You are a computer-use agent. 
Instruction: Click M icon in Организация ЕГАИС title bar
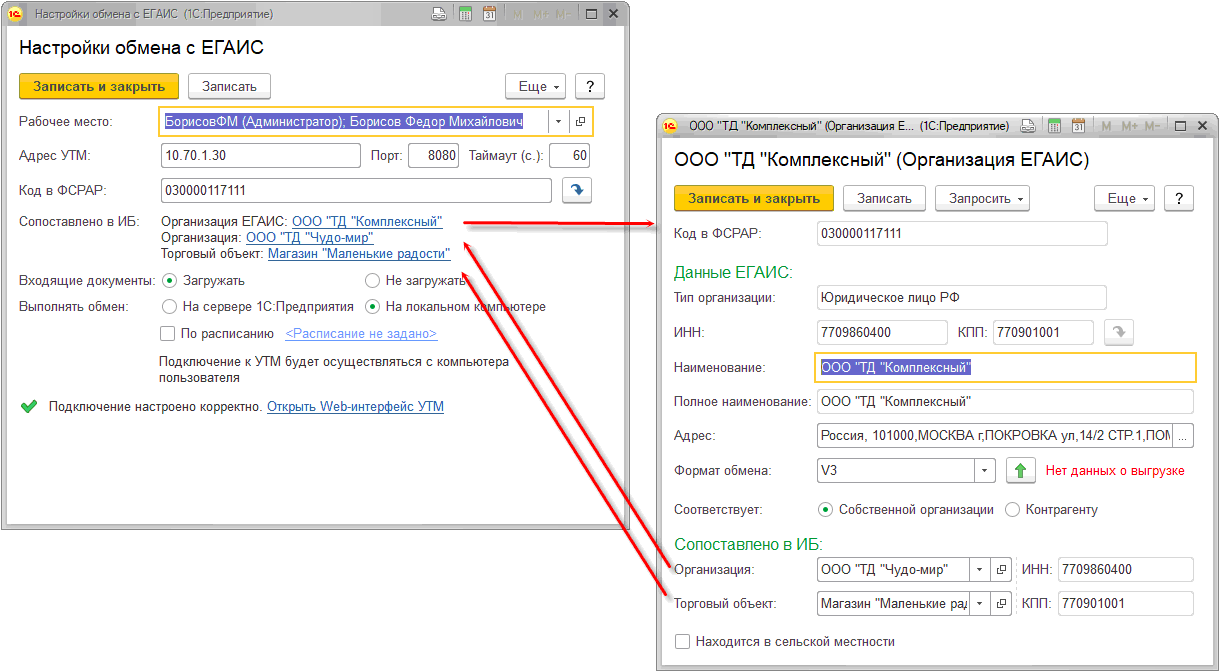coord(1106,127)
